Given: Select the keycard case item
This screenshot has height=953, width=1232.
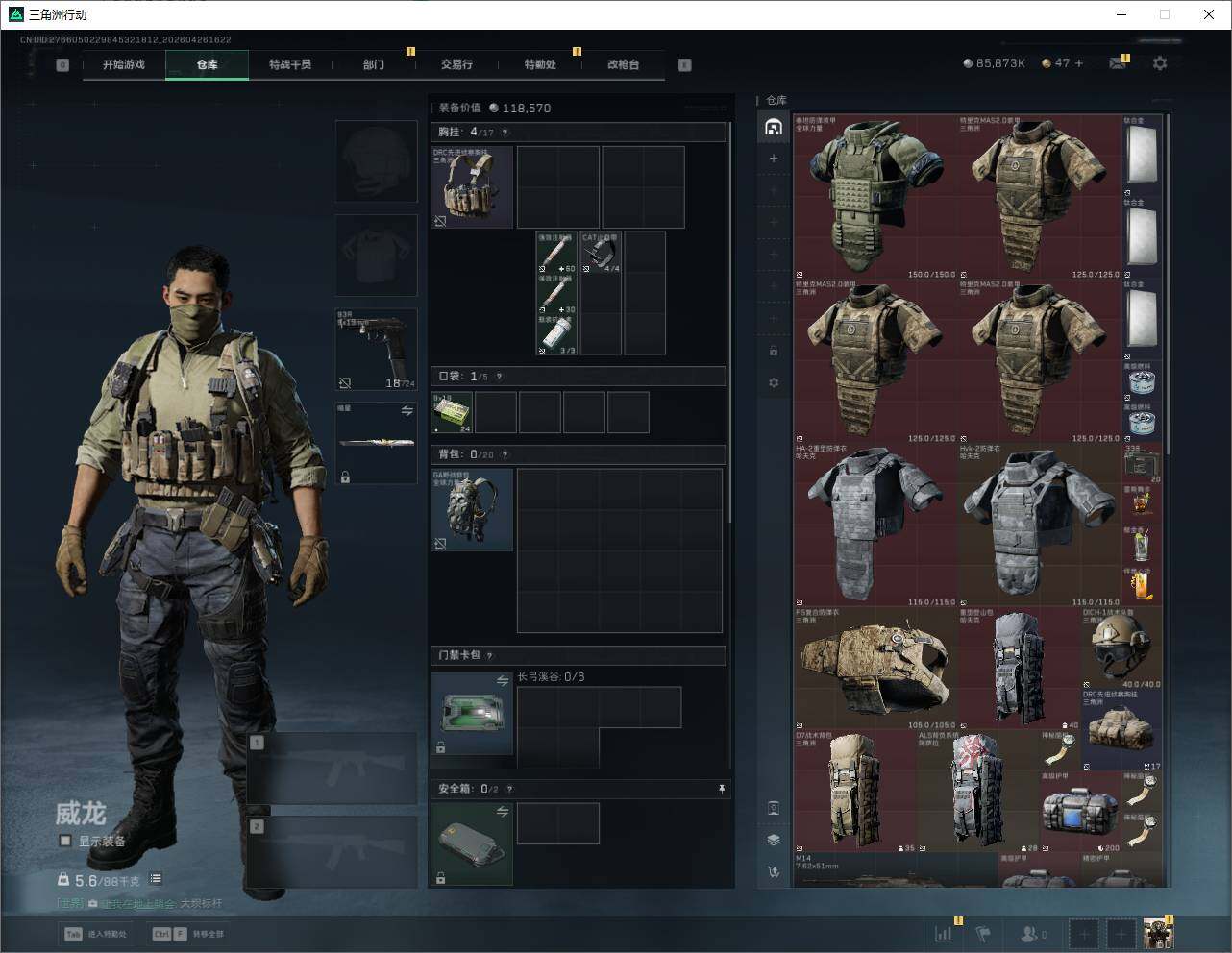Looking at the screenshot, I should tap(472, 713).
